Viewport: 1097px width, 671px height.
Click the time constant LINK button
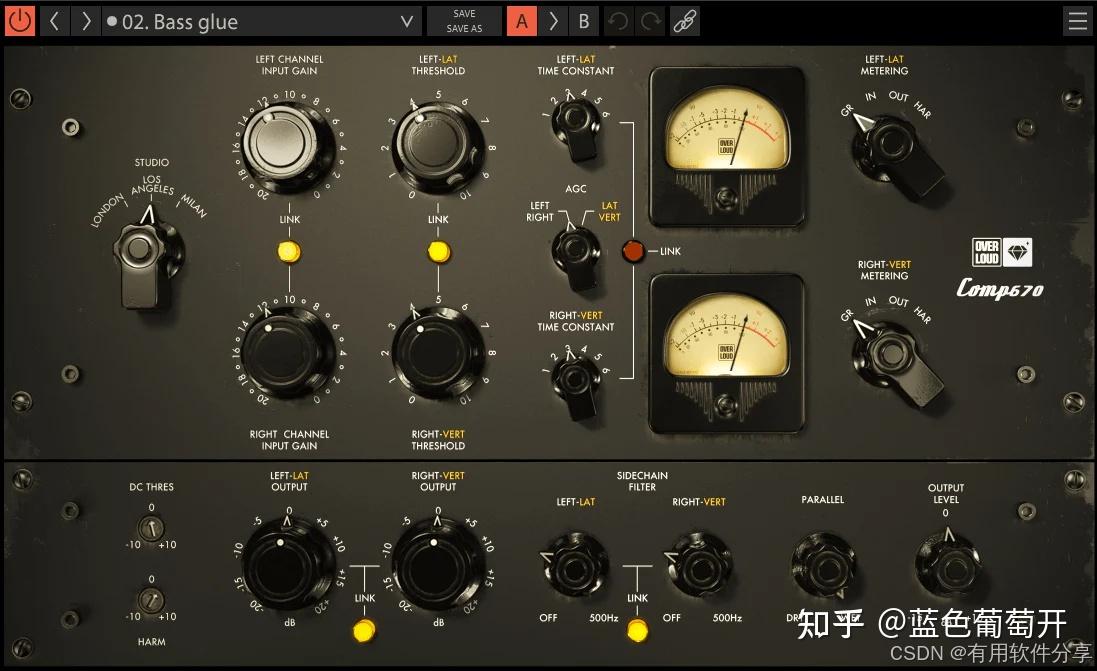pyautogui.click(x=633, y=251)
